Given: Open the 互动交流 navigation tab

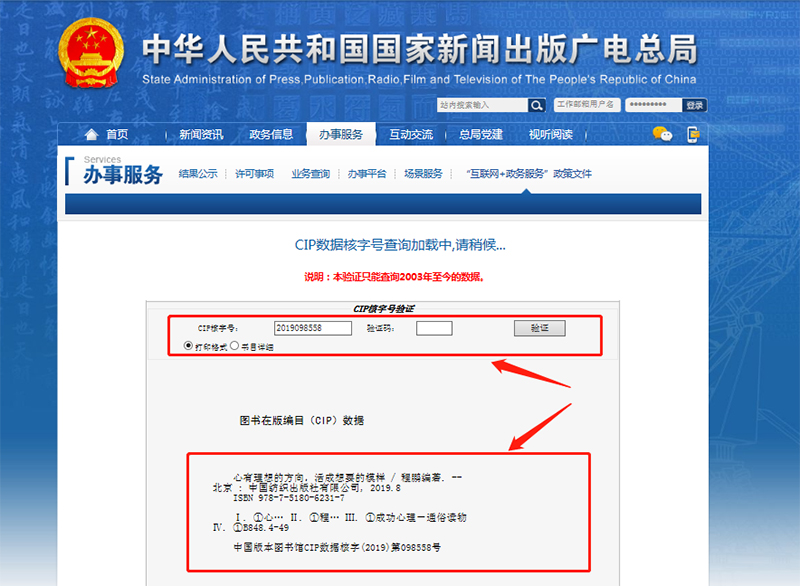Looking at the screenshot, I should pyautogui.click(x=411, y=135).
